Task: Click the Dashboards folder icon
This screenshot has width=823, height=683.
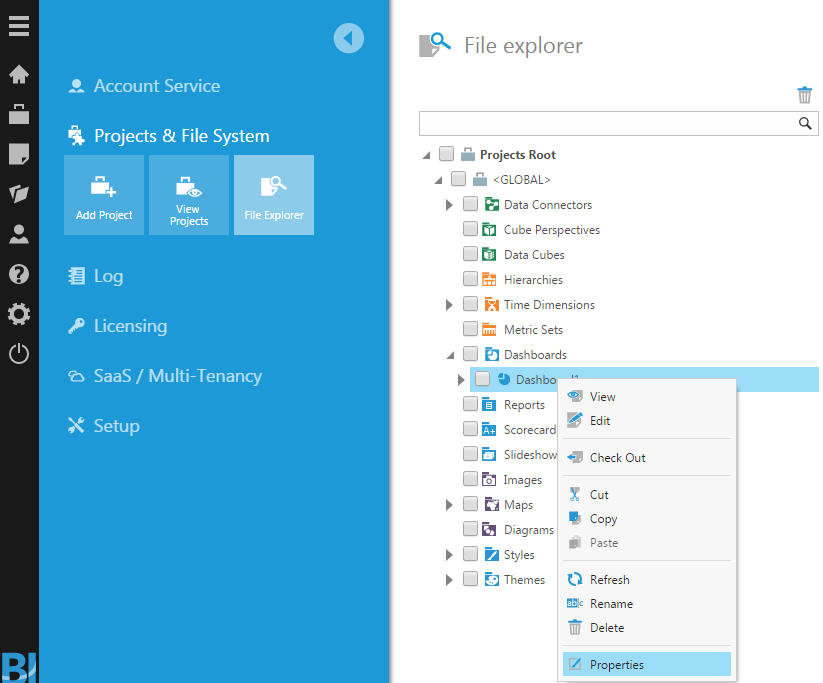Action: pos(492,354)
